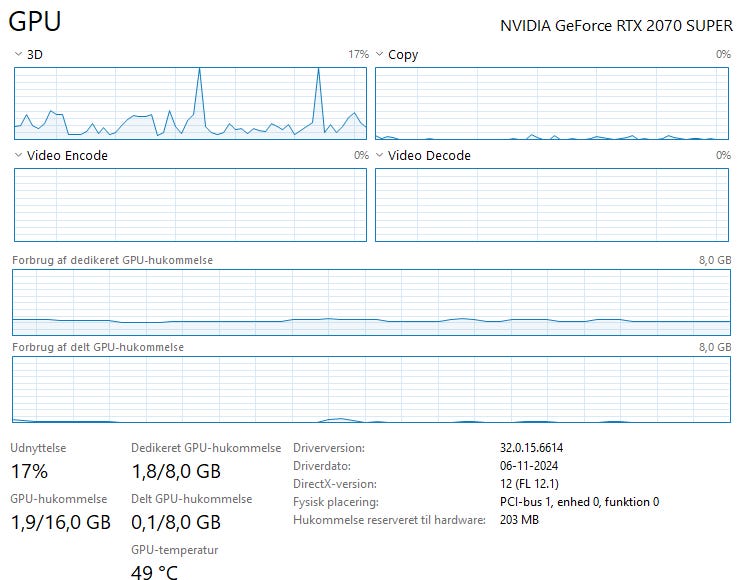
Task: Select the NVIDIA GeForce RTX 2070 SUPER name
Action: point(616,25)
